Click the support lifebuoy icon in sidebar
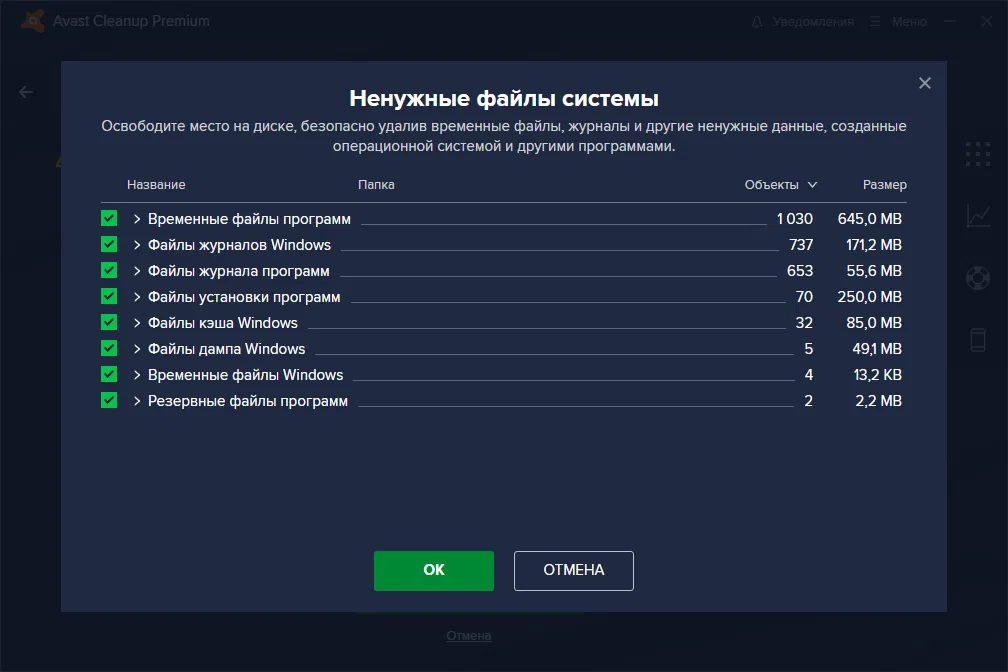This screenshot has width=1008, height=672. click(x=976, y=277)
